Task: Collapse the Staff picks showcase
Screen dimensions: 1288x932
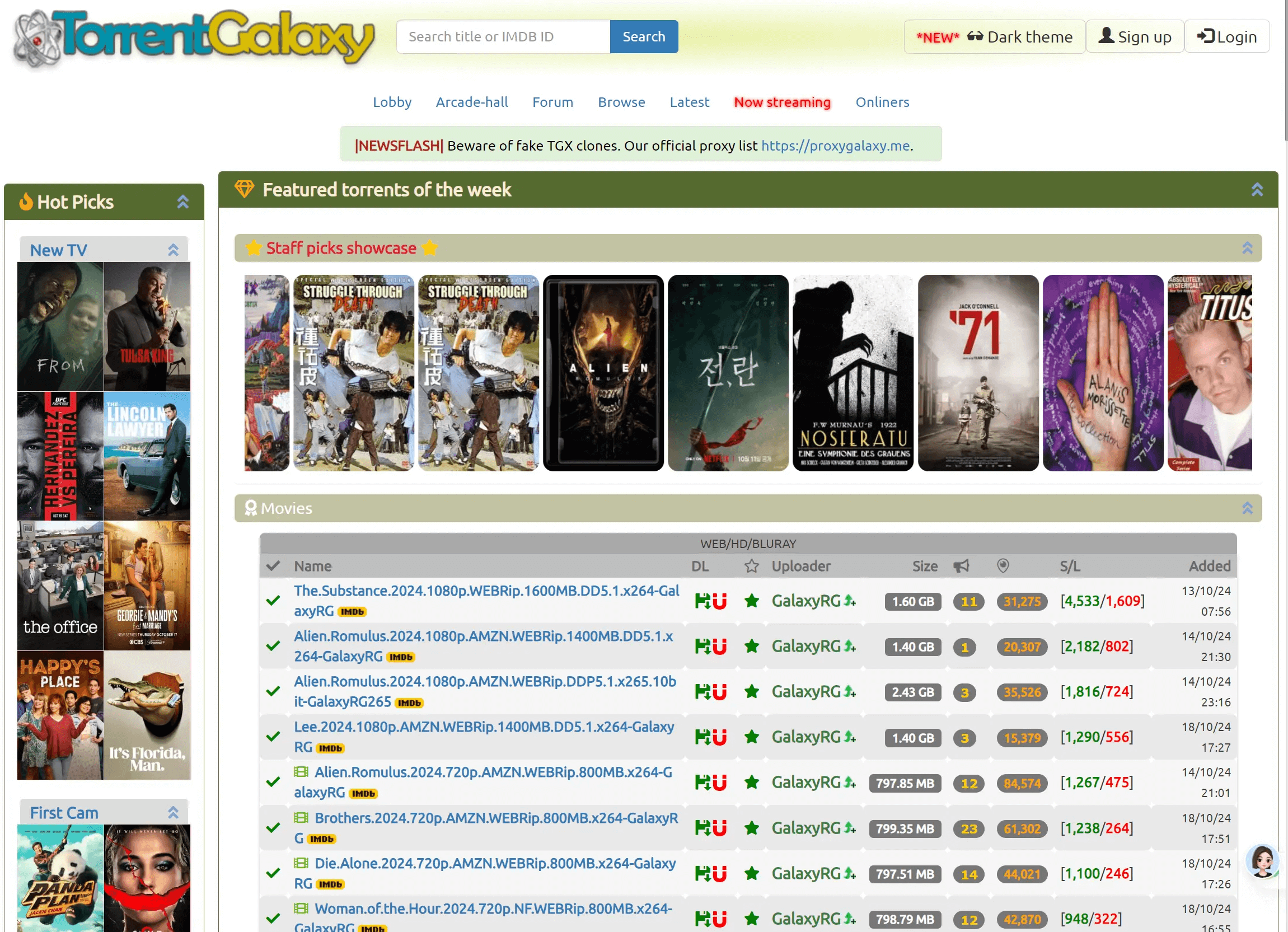Action: pyautogui.click(x=1247, y=247)
